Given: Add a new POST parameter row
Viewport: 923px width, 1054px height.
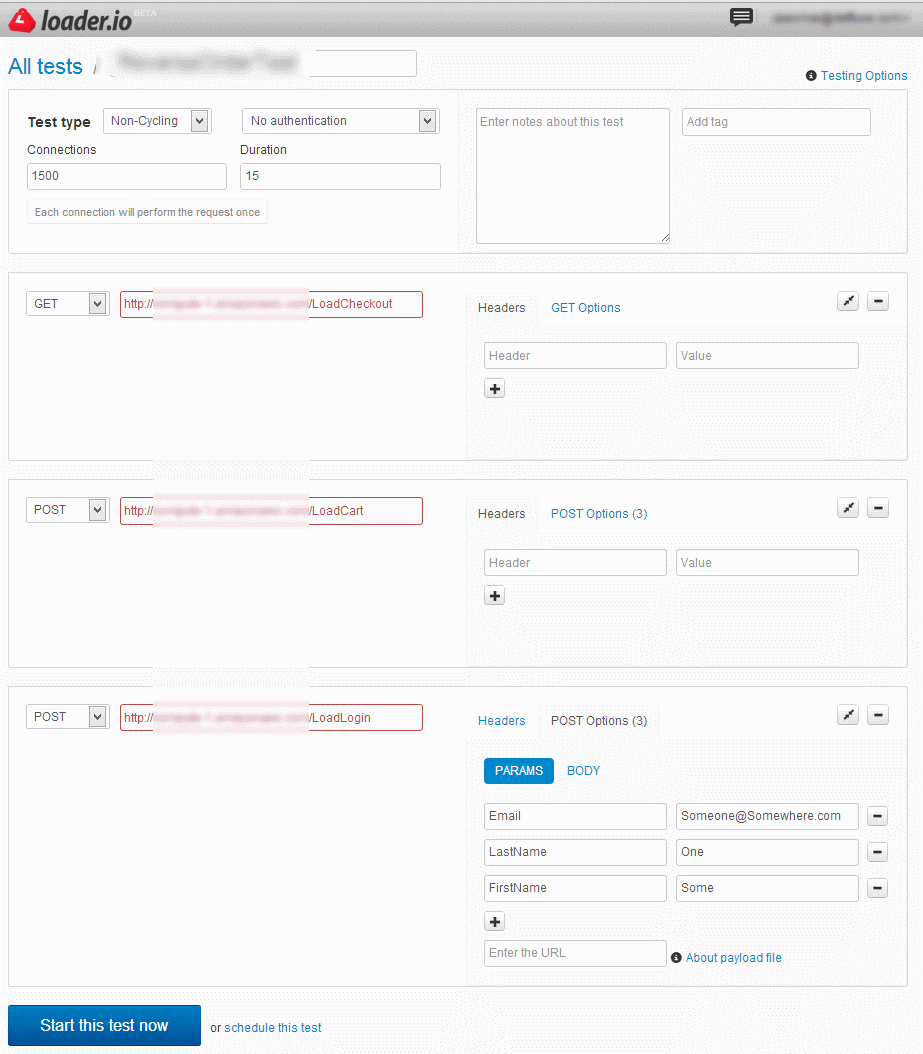Looking at the screenshot, I should pyautogui.click(x=494, y=922).
